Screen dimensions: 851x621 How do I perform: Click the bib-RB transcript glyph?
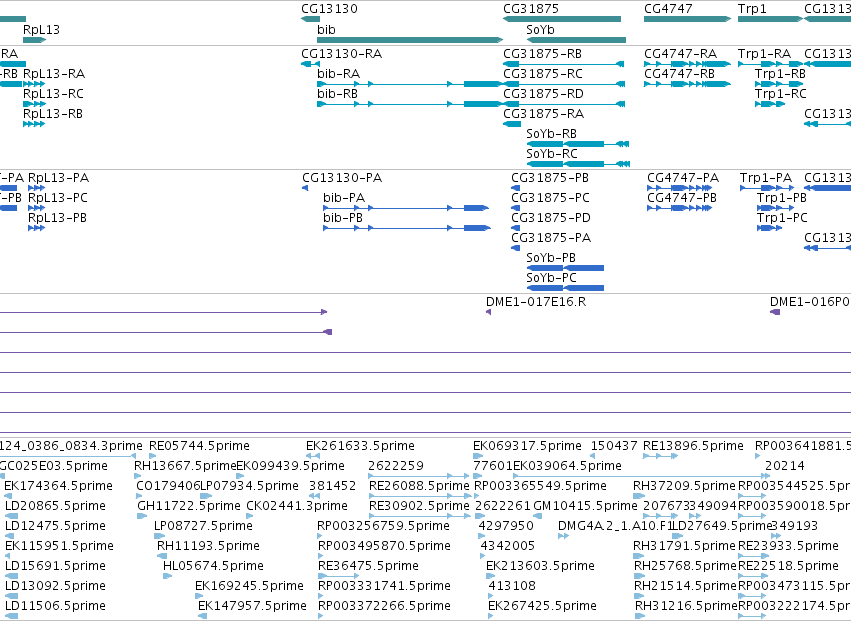410,104
